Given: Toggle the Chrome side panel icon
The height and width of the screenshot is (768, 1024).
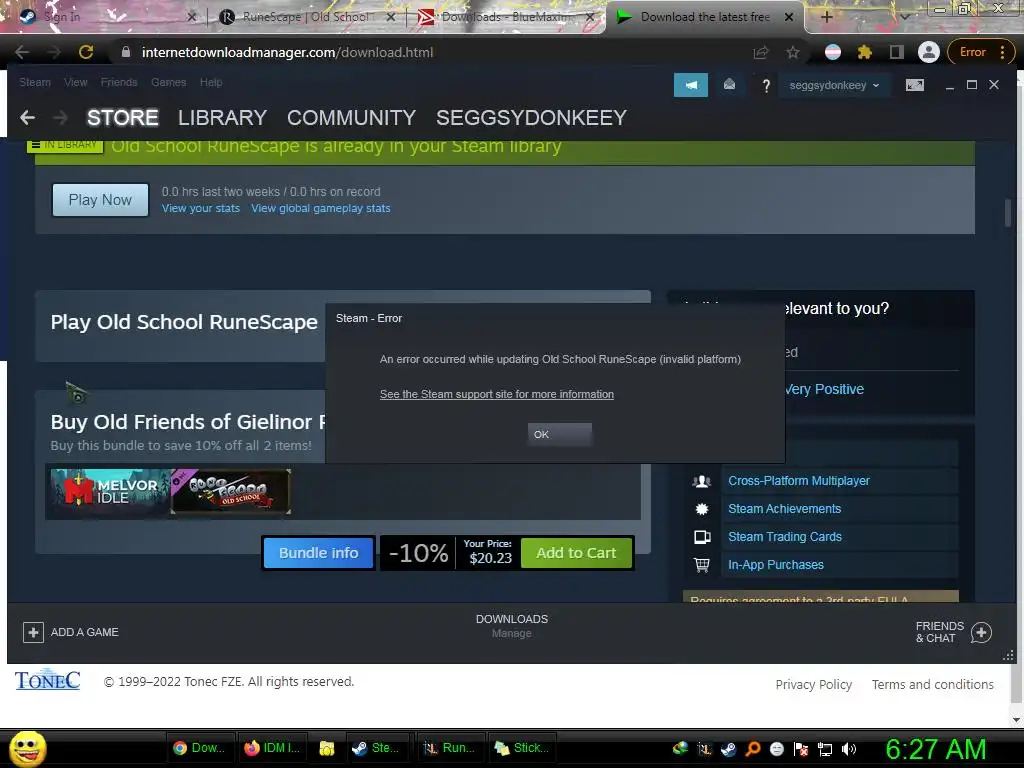Looking at the screenshot, I should coord(897,52).
